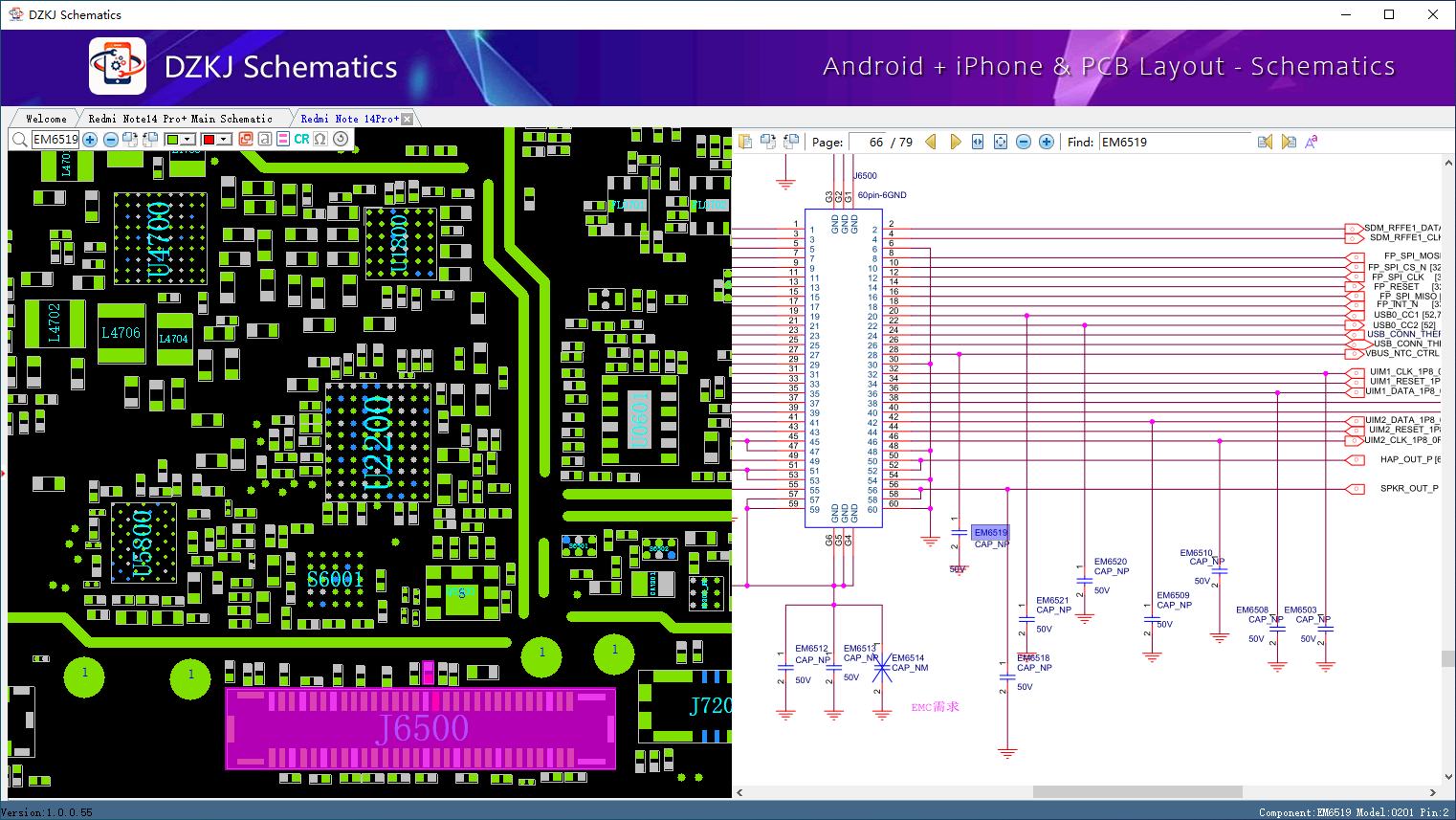Go to the next schematic page
Screen dimensions: 1456x820
click(955, 142)
